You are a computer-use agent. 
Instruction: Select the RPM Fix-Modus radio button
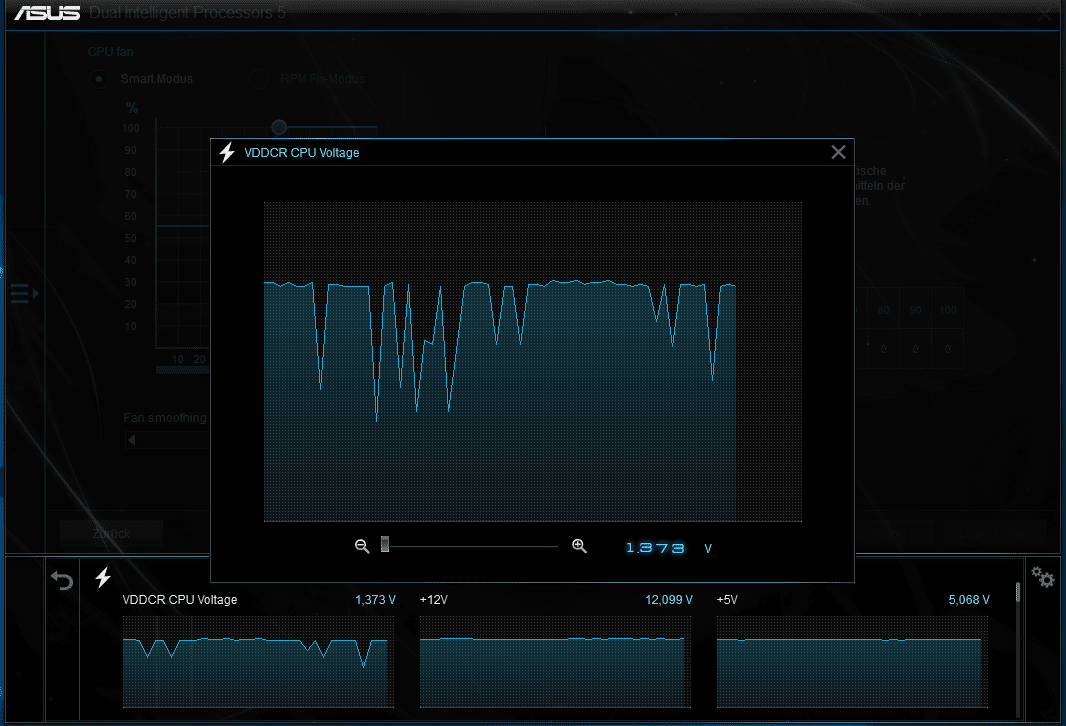coord(258,79)
